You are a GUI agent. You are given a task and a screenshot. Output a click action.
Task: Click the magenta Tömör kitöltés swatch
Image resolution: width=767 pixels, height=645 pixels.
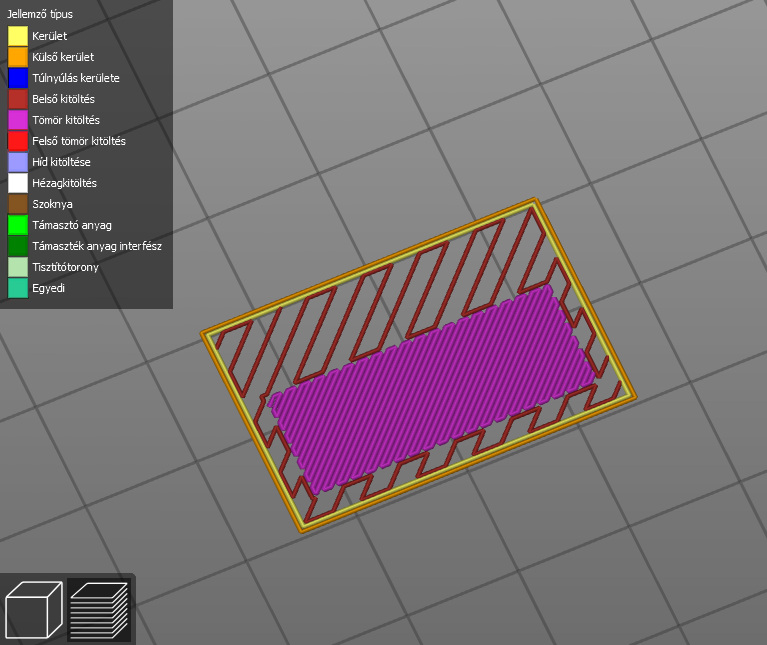click(18, 120)
